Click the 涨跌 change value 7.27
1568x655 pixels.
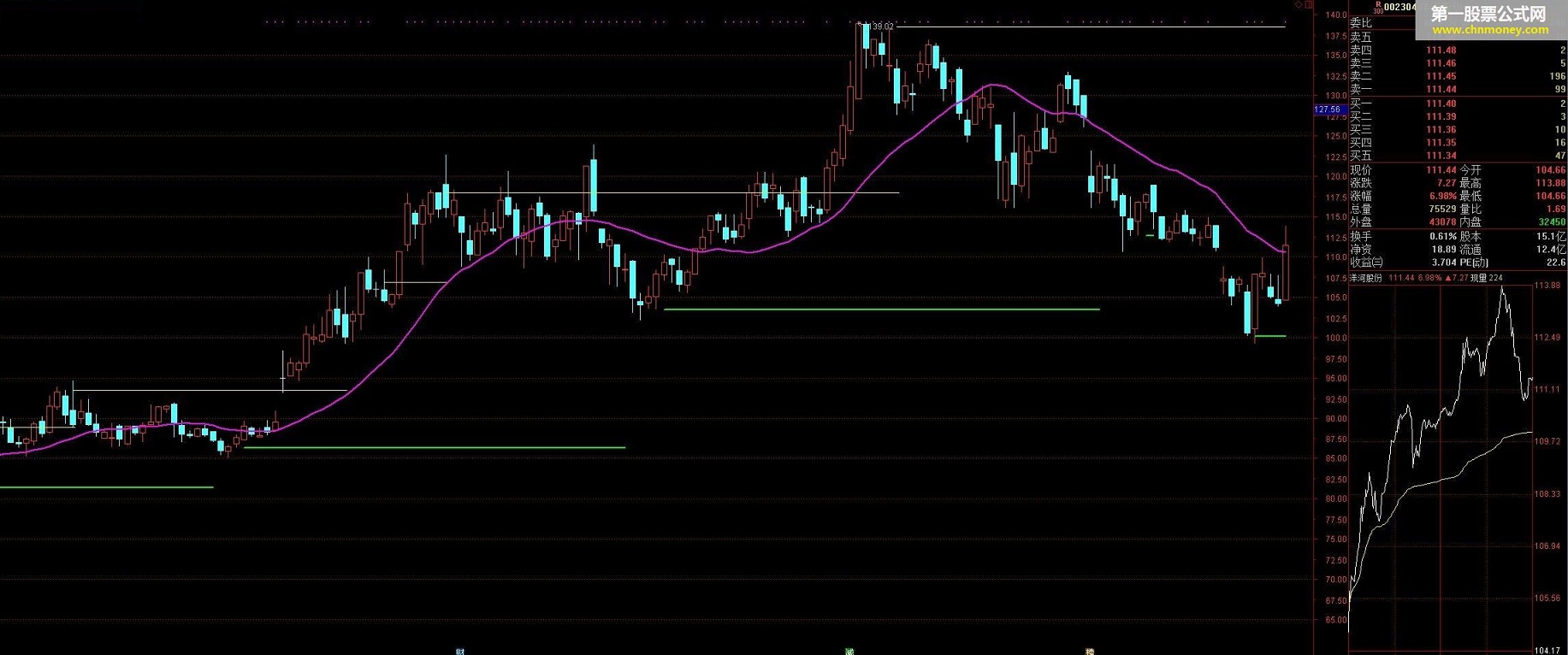point(1446,183)
